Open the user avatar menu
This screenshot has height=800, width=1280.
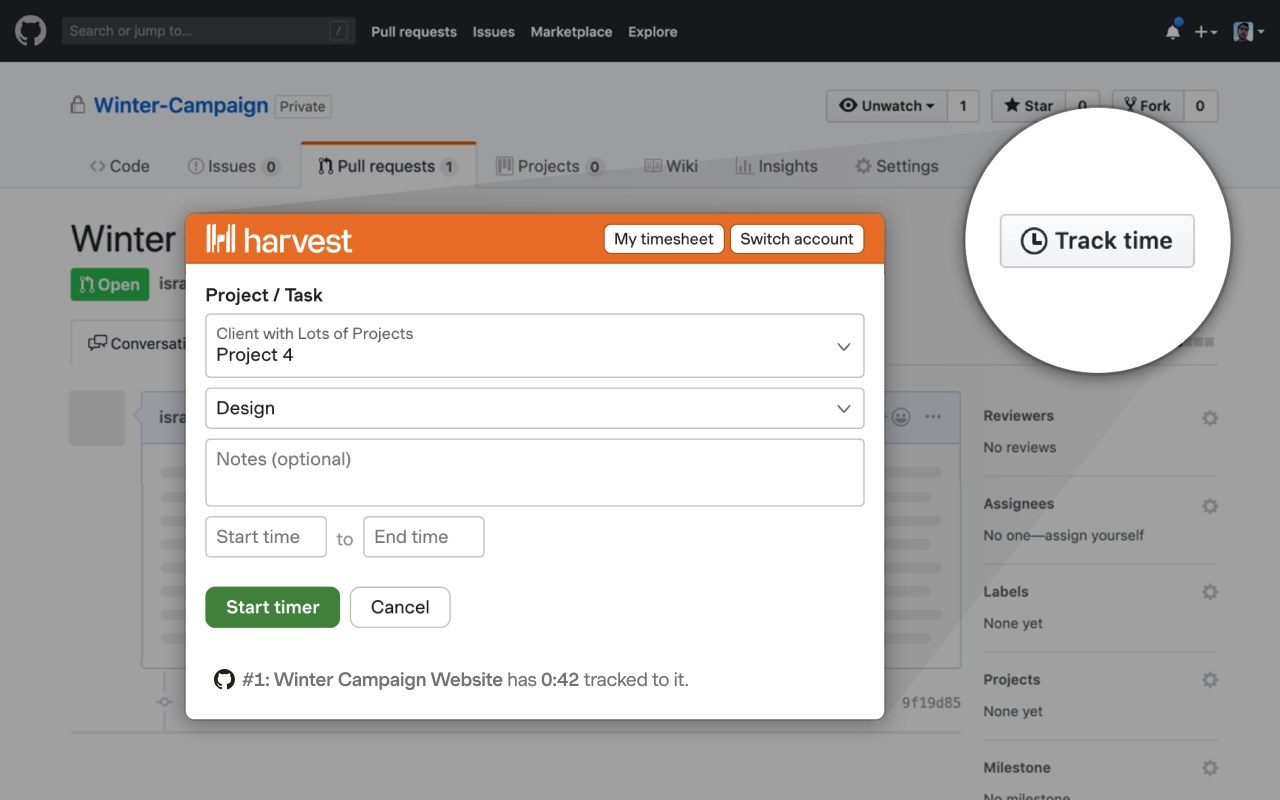coord(1249,32)
